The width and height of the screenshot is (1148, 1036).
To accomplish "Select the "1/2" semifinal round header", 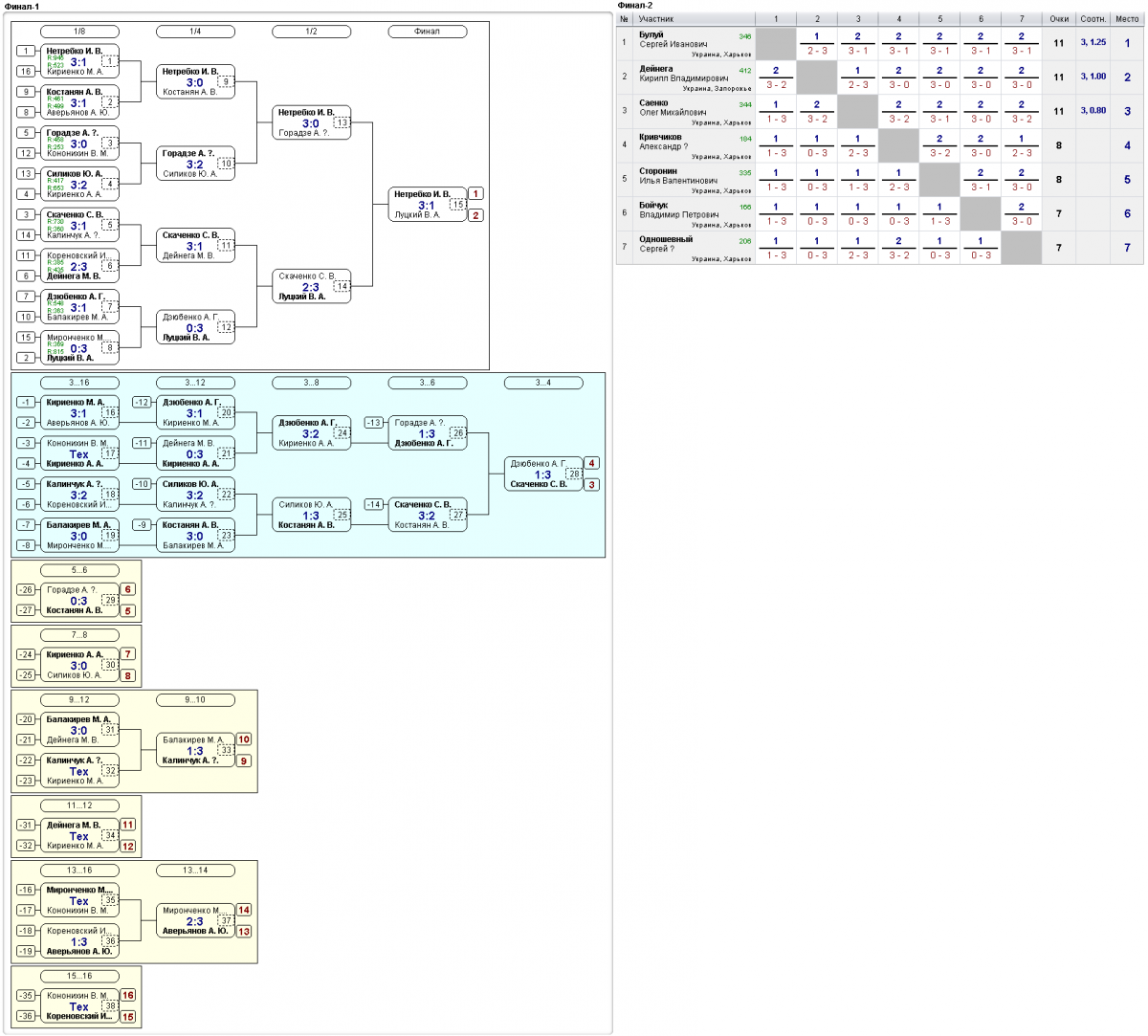I will [x=311, y=32].
